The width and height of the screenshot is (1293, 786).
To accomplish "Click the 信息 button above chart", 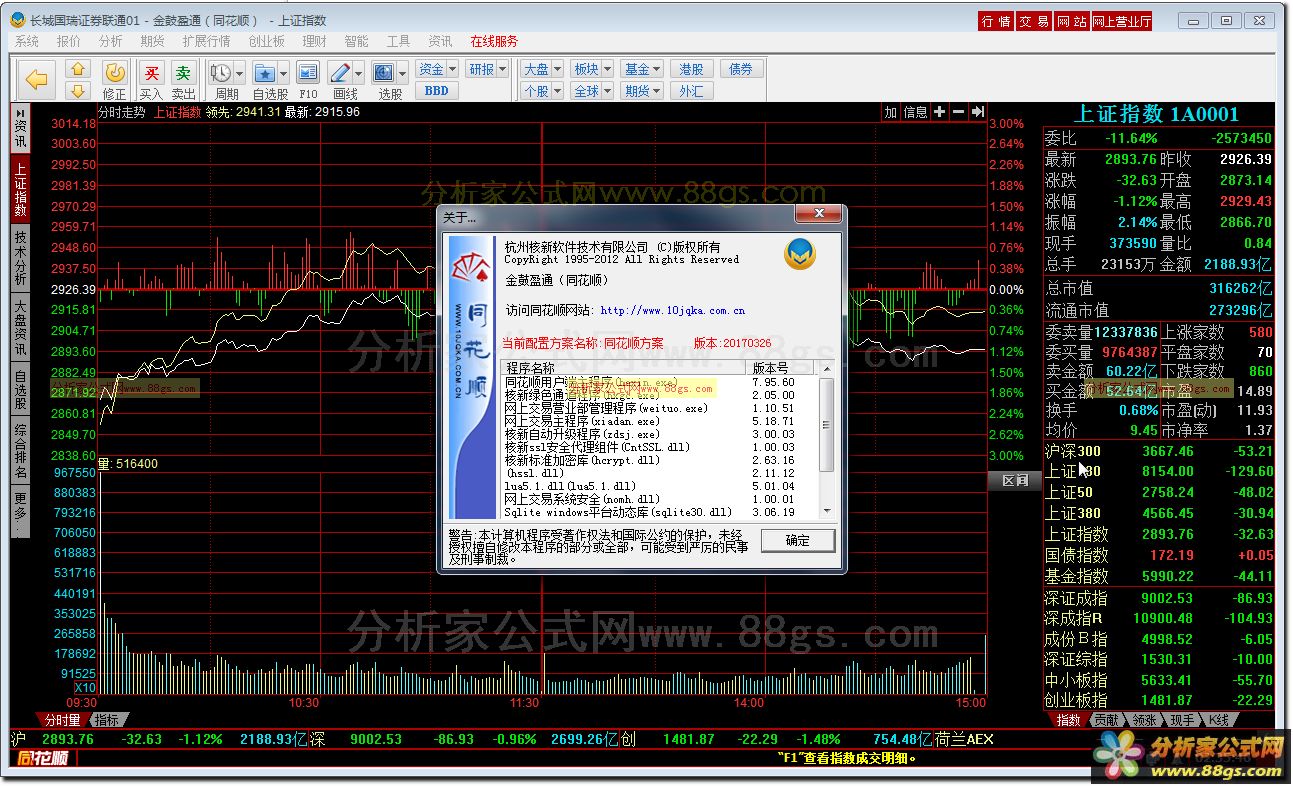I will pyautogui.click(x=915, y=112).
